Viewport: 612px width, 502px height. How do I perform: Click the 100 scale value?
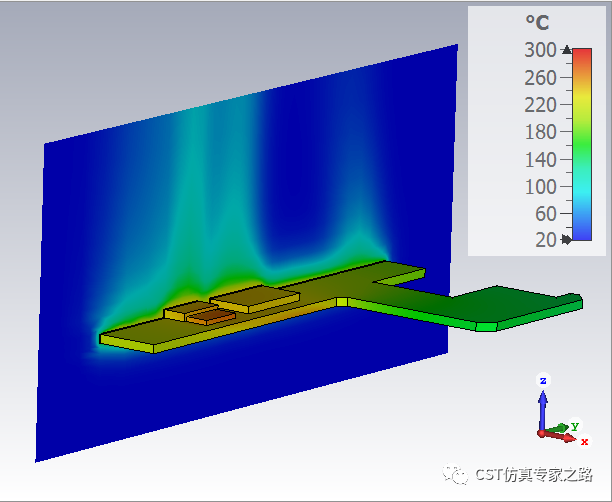click(540, 187)
